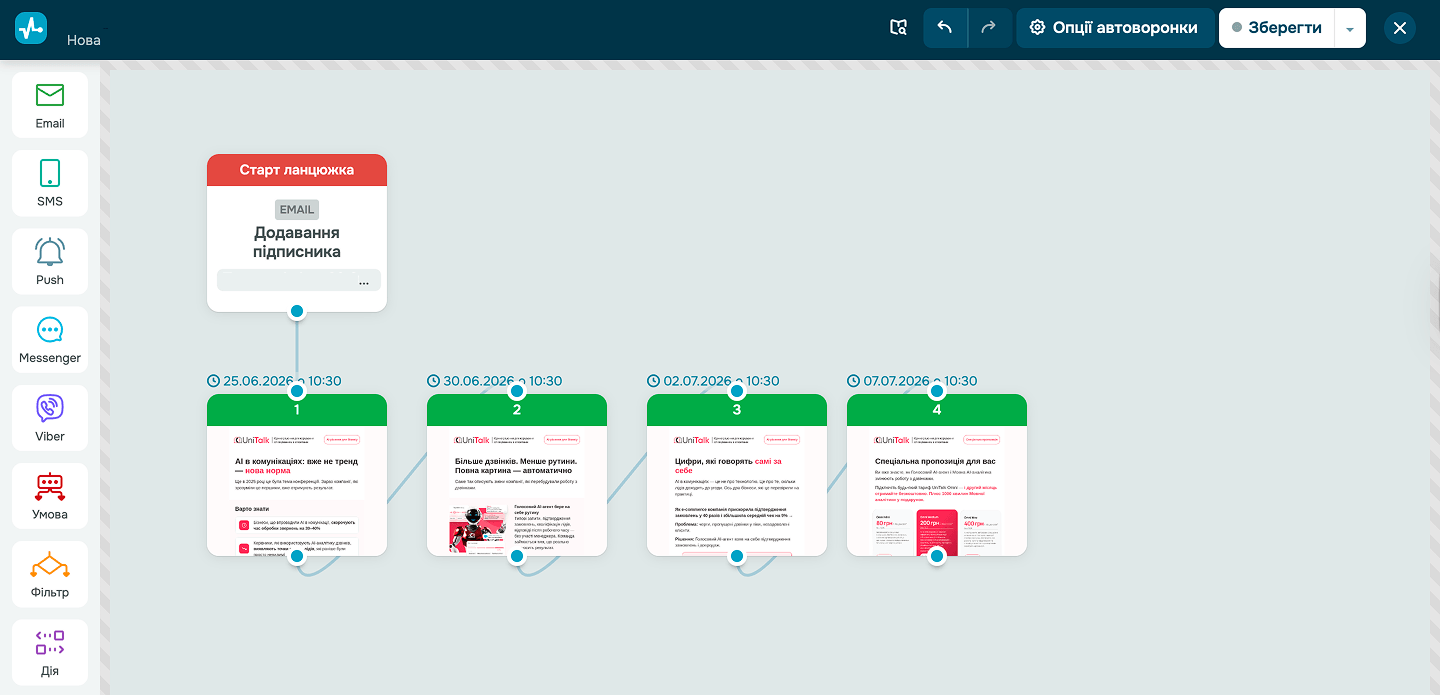Undo the last change

click(x=945, y=28)
